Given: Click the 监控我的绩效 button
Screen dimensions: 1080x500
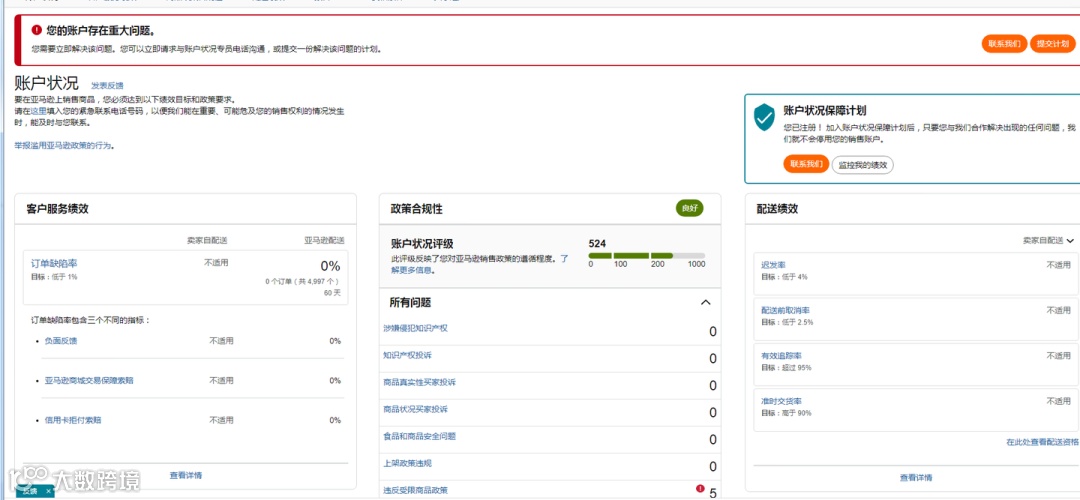Looking at the screenshot, I should 863,165.
